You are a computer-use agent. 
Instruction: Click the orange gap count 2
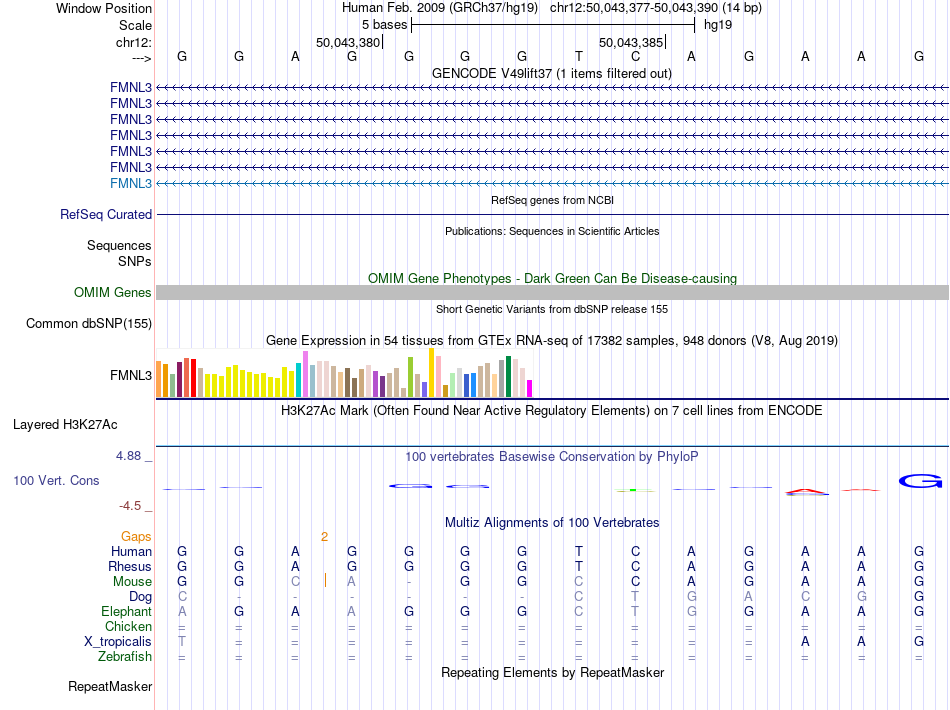pos(325,537)
